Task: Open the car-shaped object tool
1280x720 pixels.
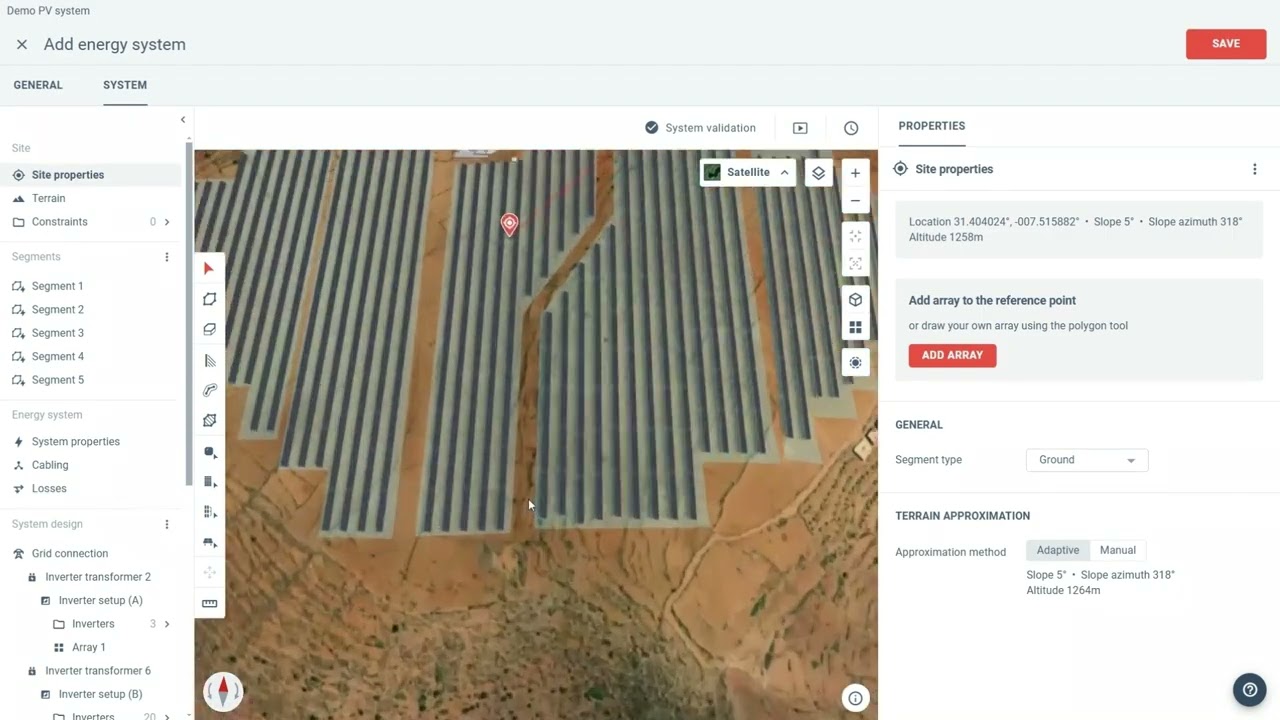Action: [209, 543]
